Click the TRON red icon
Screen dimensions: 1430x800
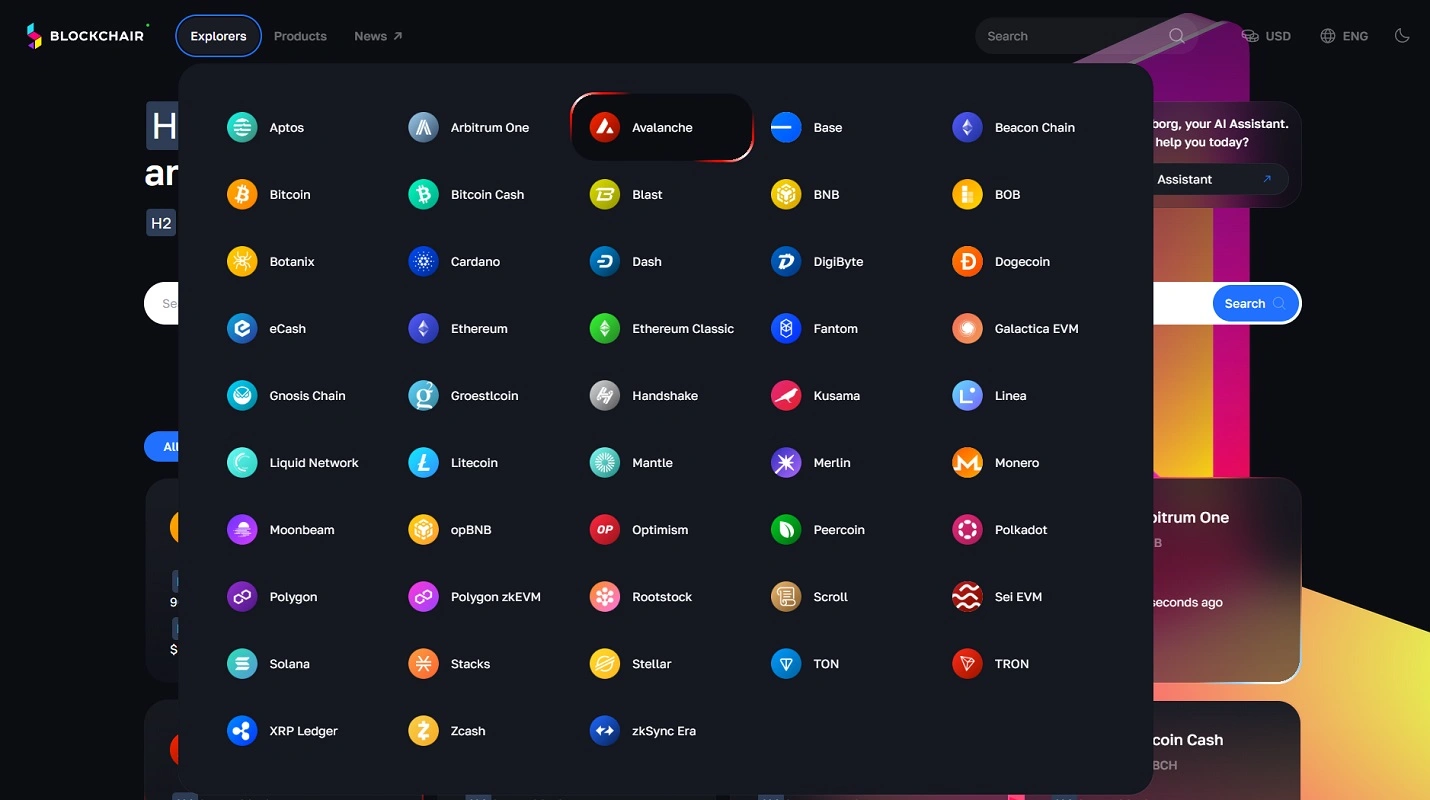pyautogui.click(x=967, y=663)
